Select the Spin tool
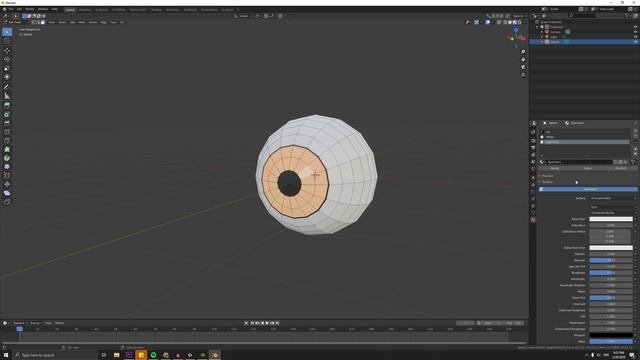 [x=7, y=158]
